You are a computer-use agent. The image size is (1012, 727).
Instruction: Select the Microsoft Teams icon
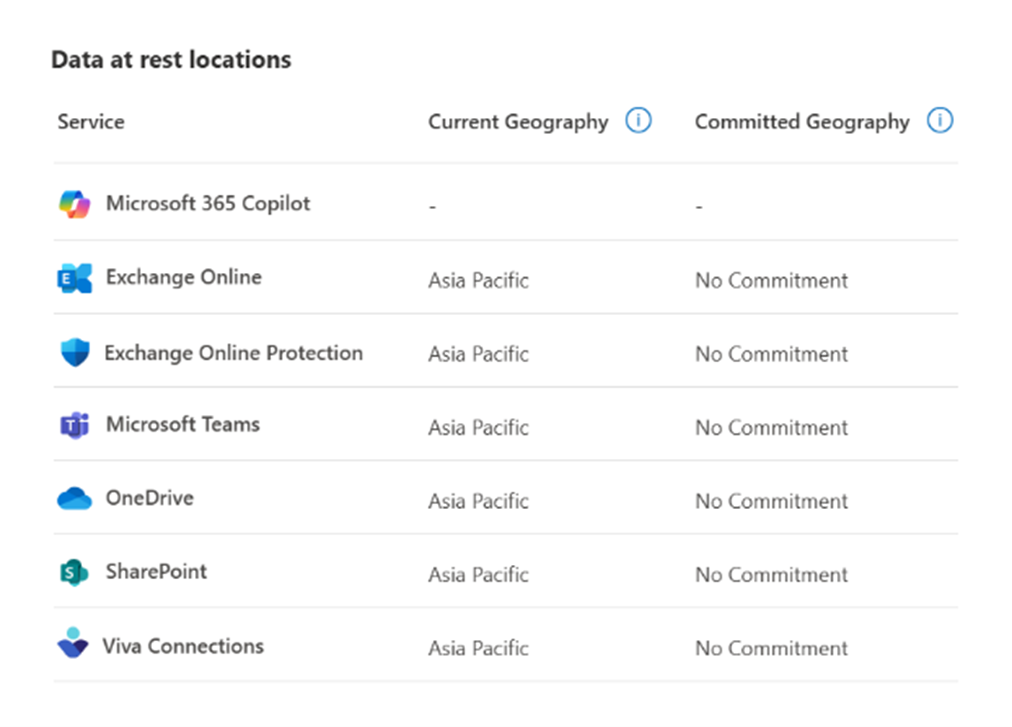pos(74,425)
